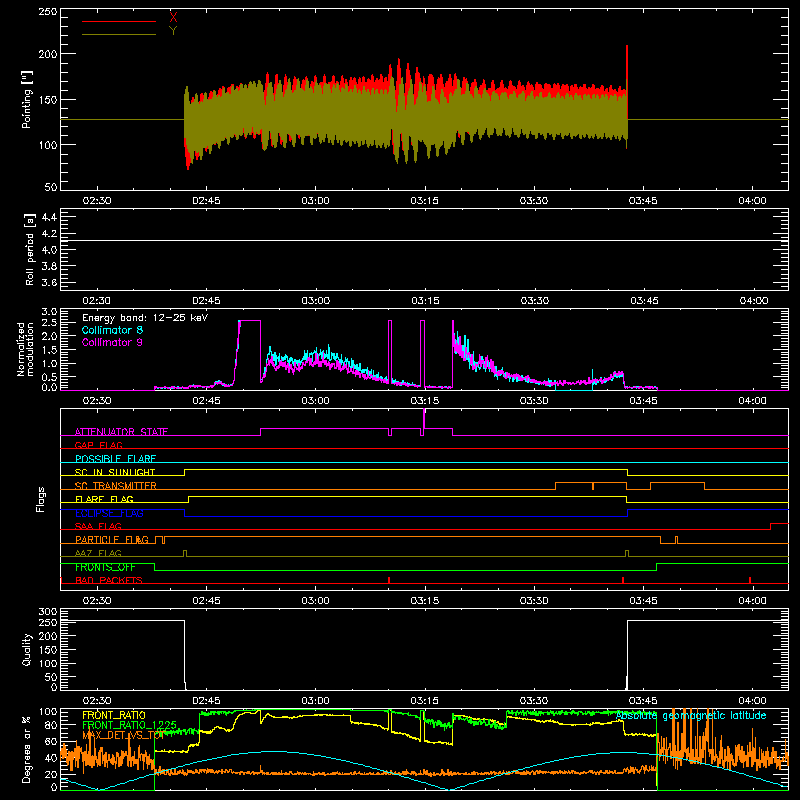Screen dimensions: 800x800
Task: Select the ECLIPSE_FLAG label
Action: coord(109,513)
